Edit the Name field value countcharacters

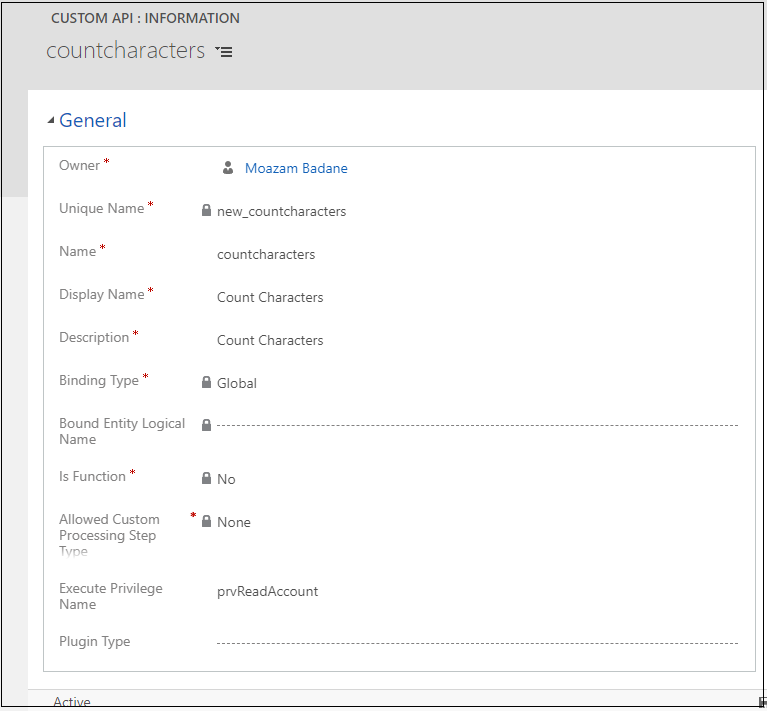266,254
